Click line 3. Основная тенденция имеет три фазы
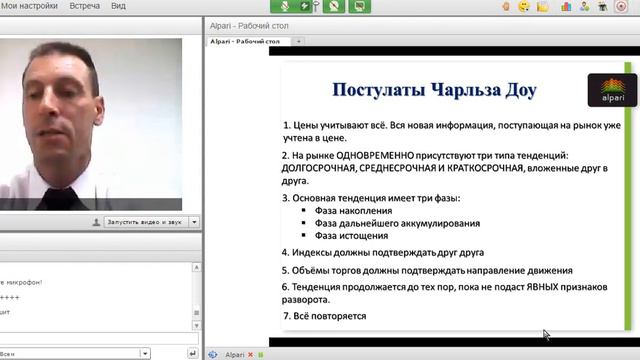Viewport: 640px width, 360px height. 371,198
